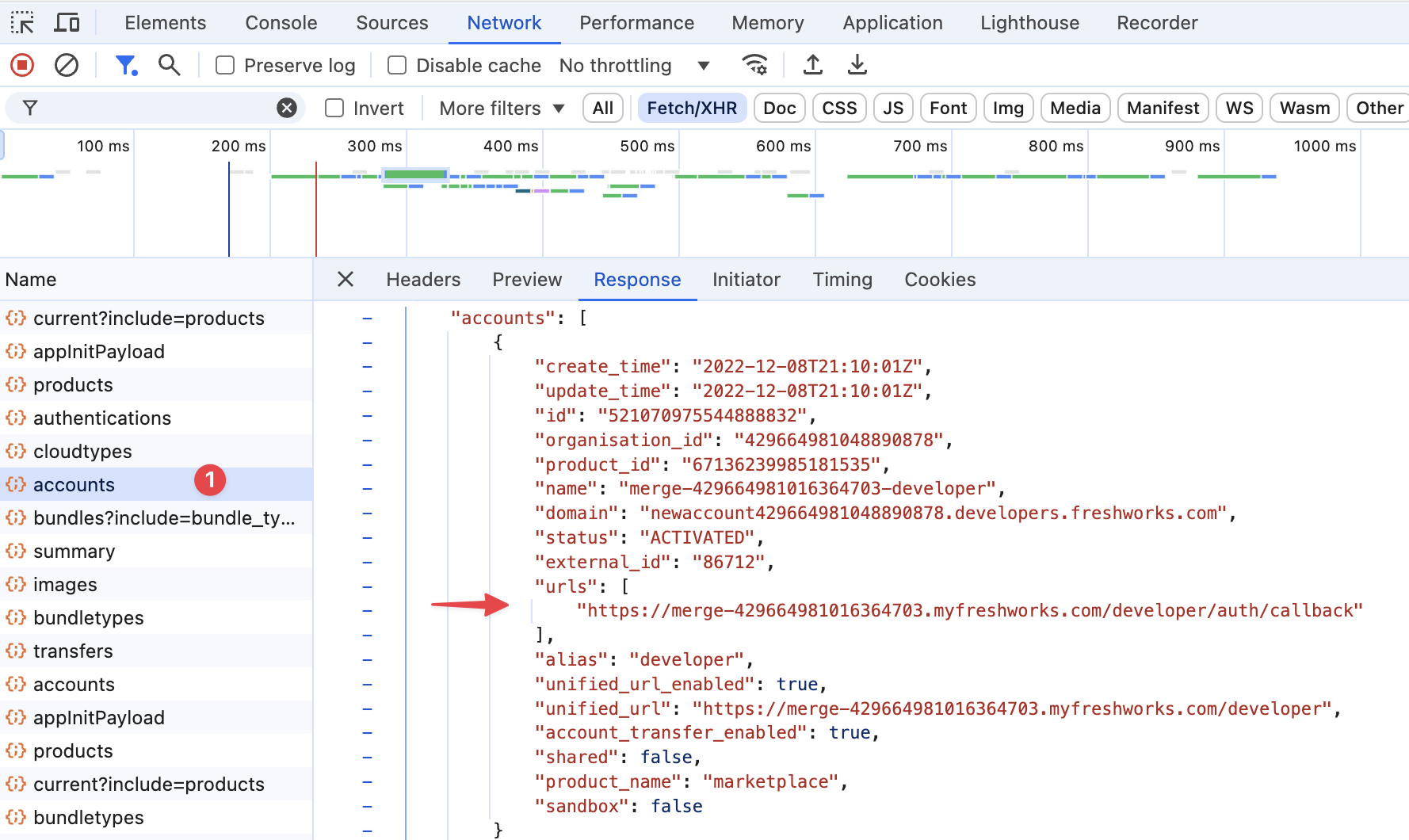Toggle the filter funnel icon
Screen dimensions: 1409x840
(126, 65)
